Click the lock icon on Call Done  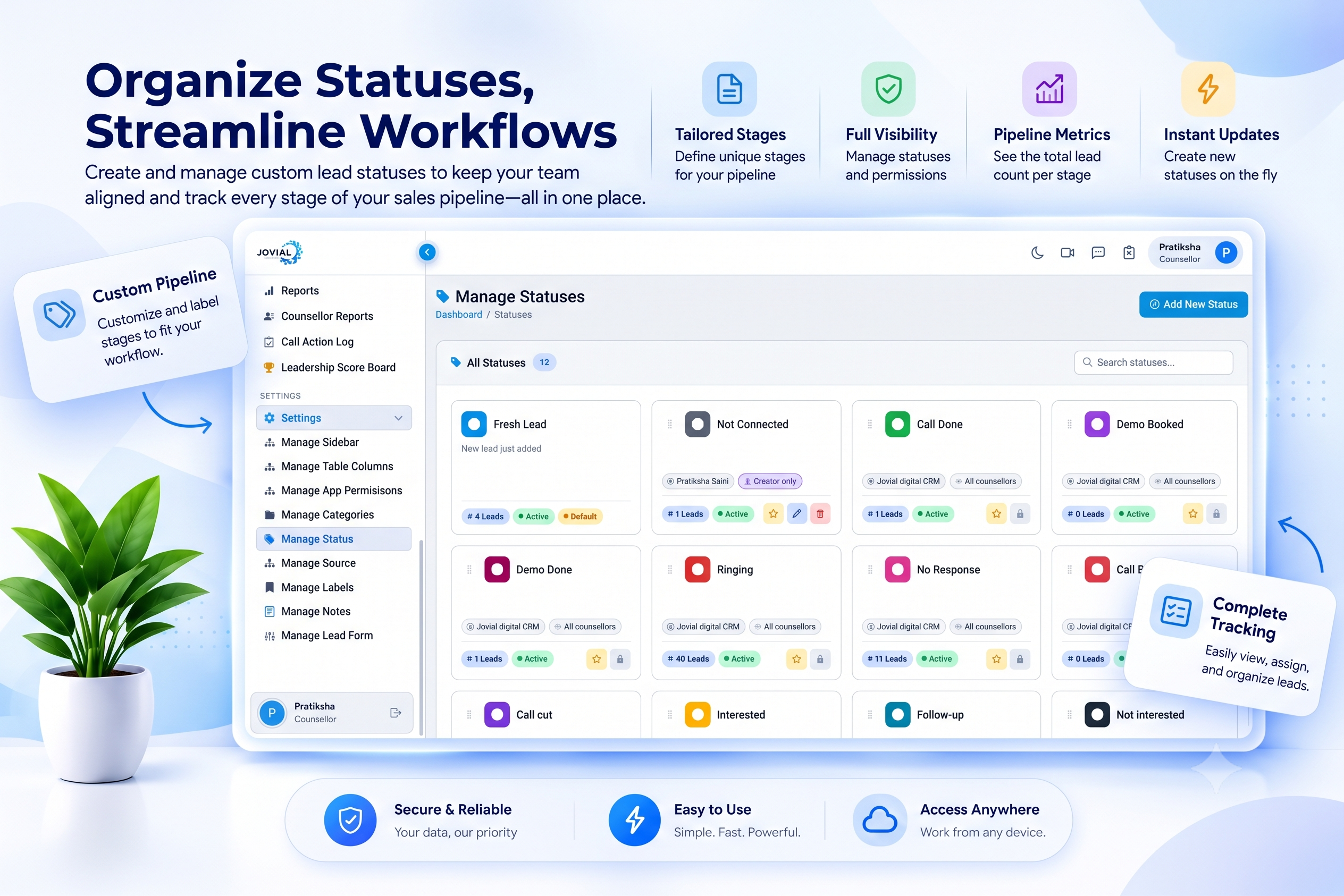(x=1020, y=514)
